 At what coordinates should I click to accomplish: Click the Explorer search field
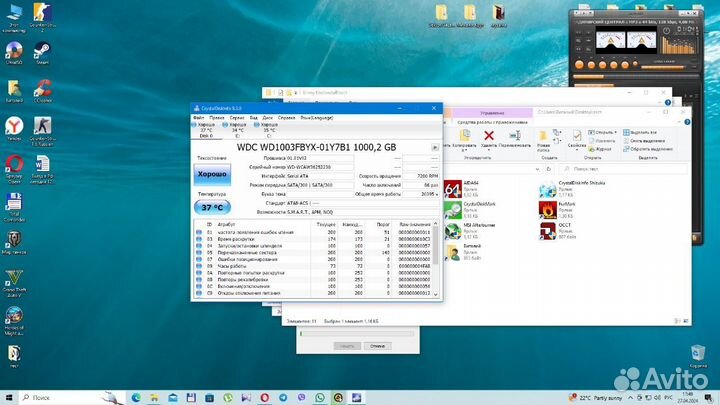coord(623,169)
